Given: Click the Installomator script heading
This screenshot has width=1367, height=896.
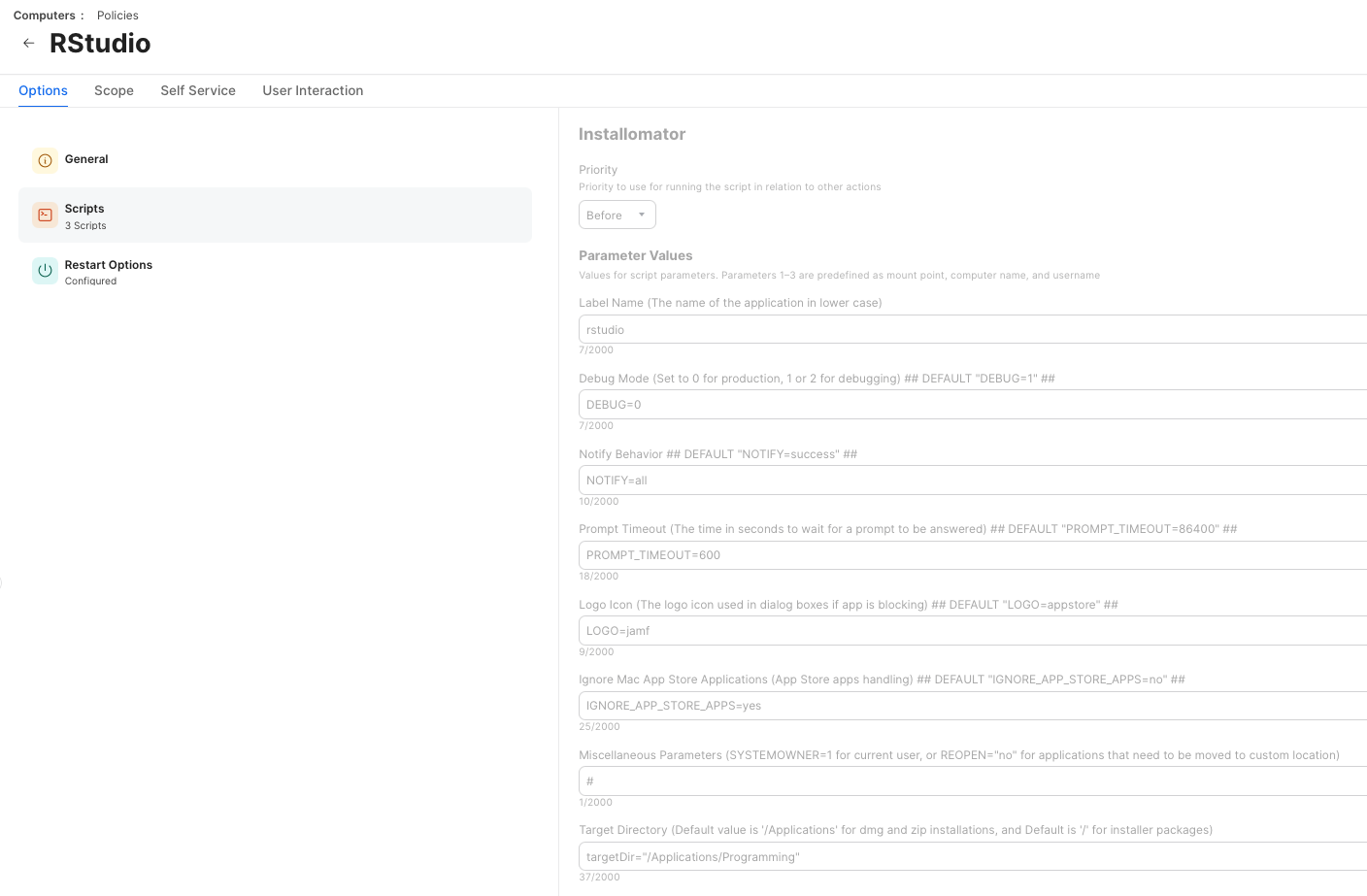Looking at the screenshot, I should 632,134.
